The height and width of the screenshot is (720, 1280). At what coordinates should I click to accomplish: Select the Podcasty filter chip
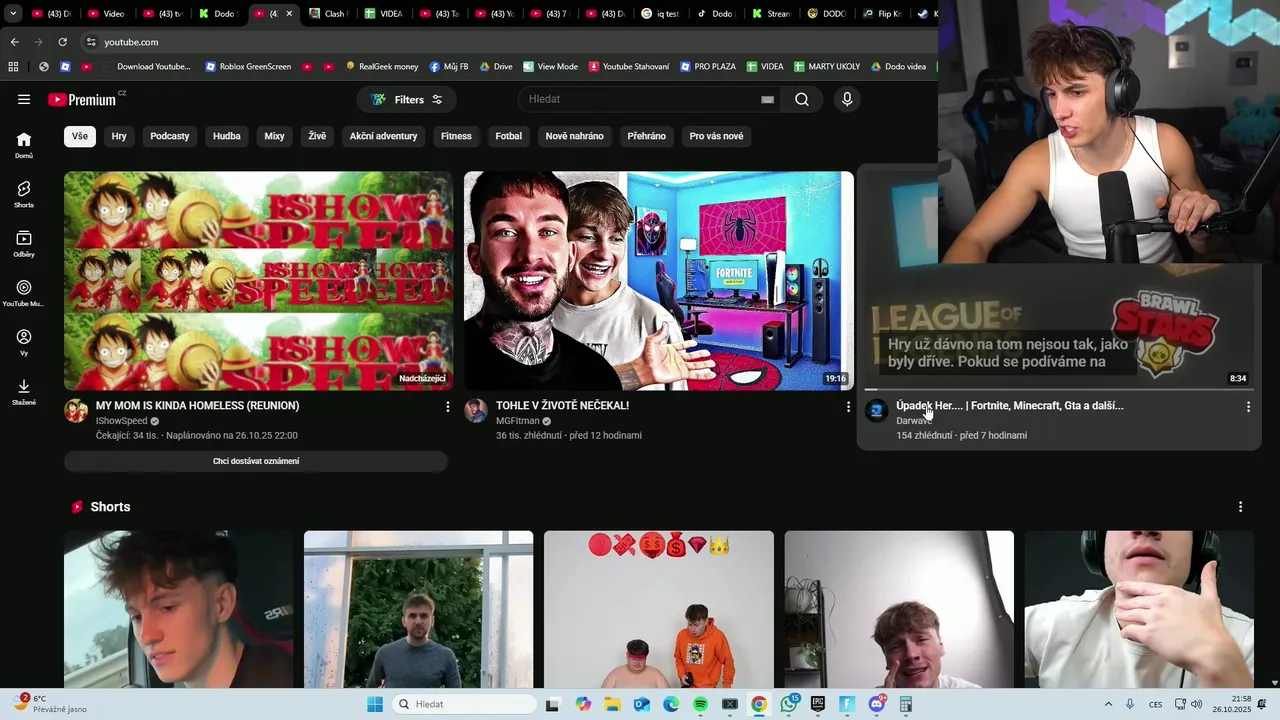170,136
